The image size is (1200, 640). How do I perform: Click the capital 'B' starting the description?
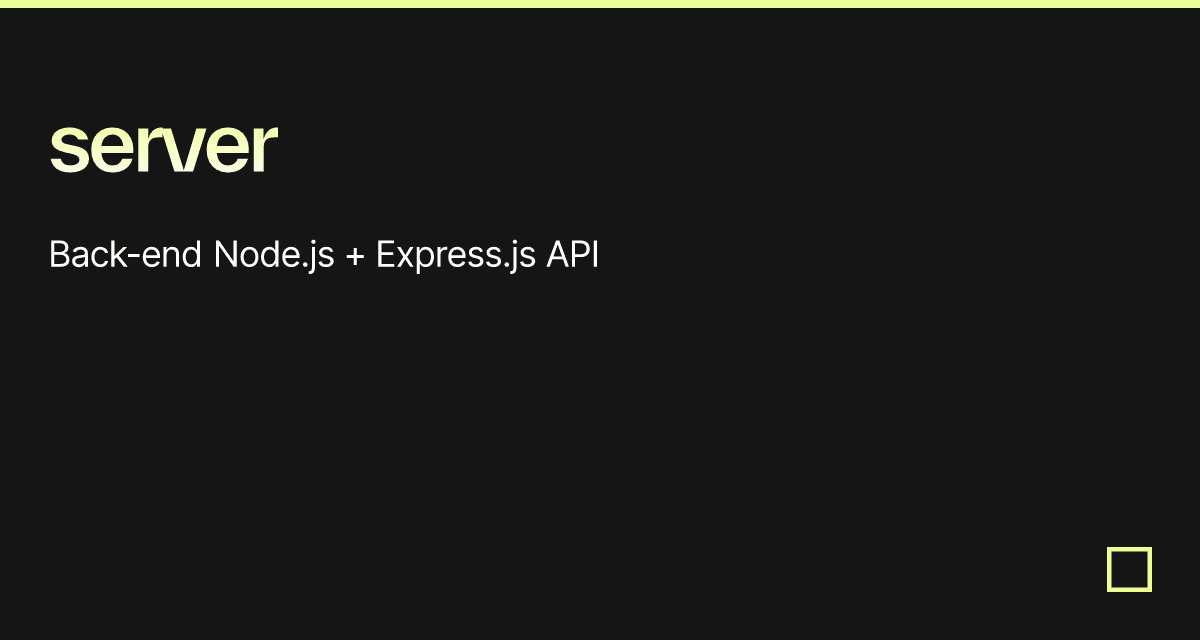tap(60, 256)
